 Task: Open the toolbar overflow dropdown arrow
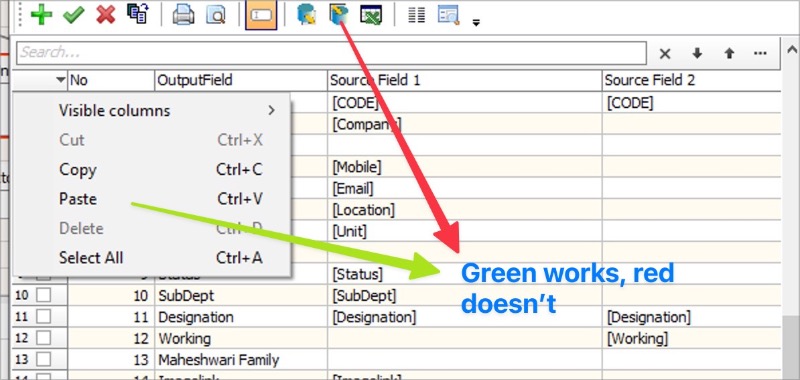pos(476,22)
